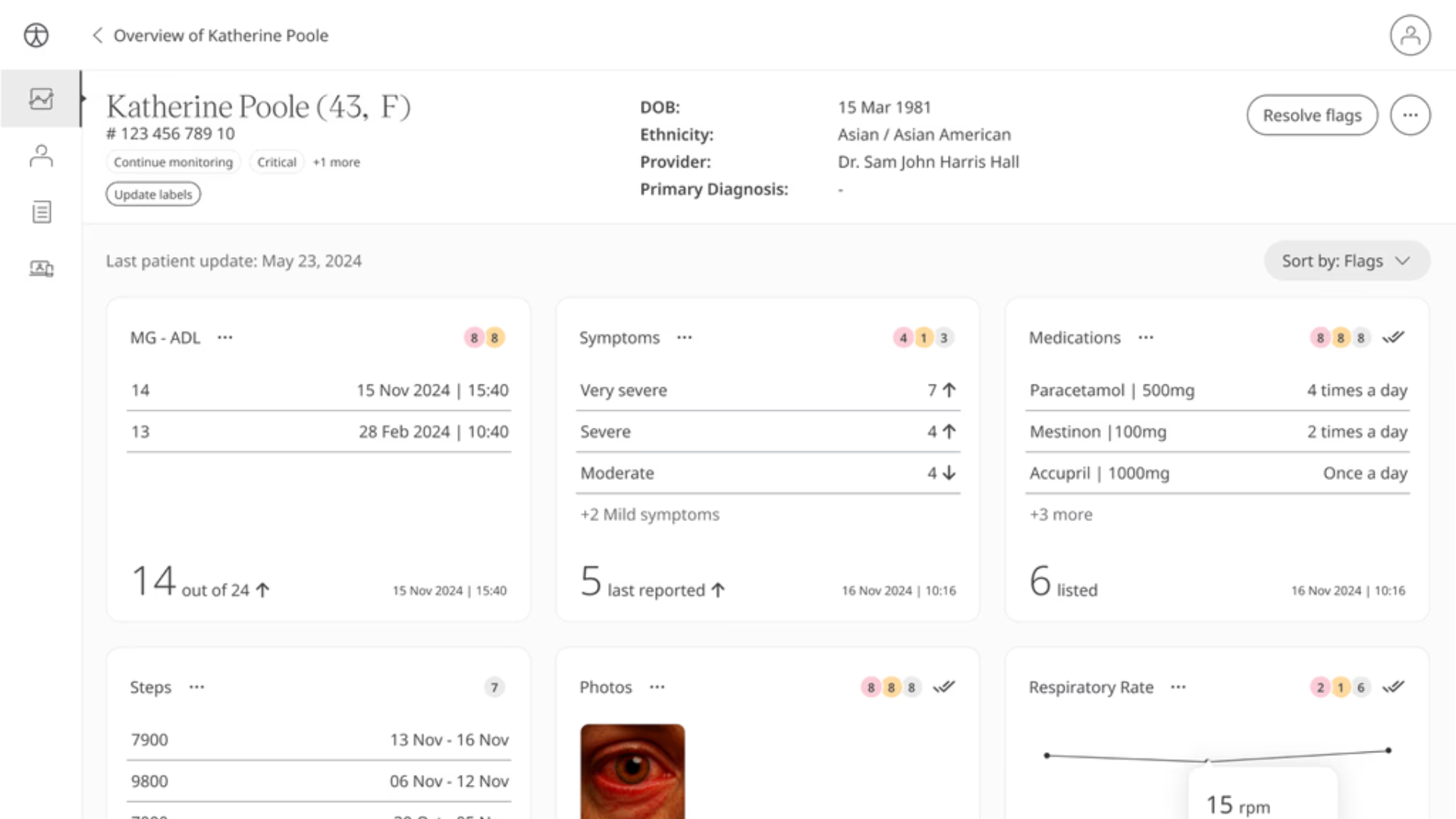Click red flag badge on Photos card

point(871,687)
